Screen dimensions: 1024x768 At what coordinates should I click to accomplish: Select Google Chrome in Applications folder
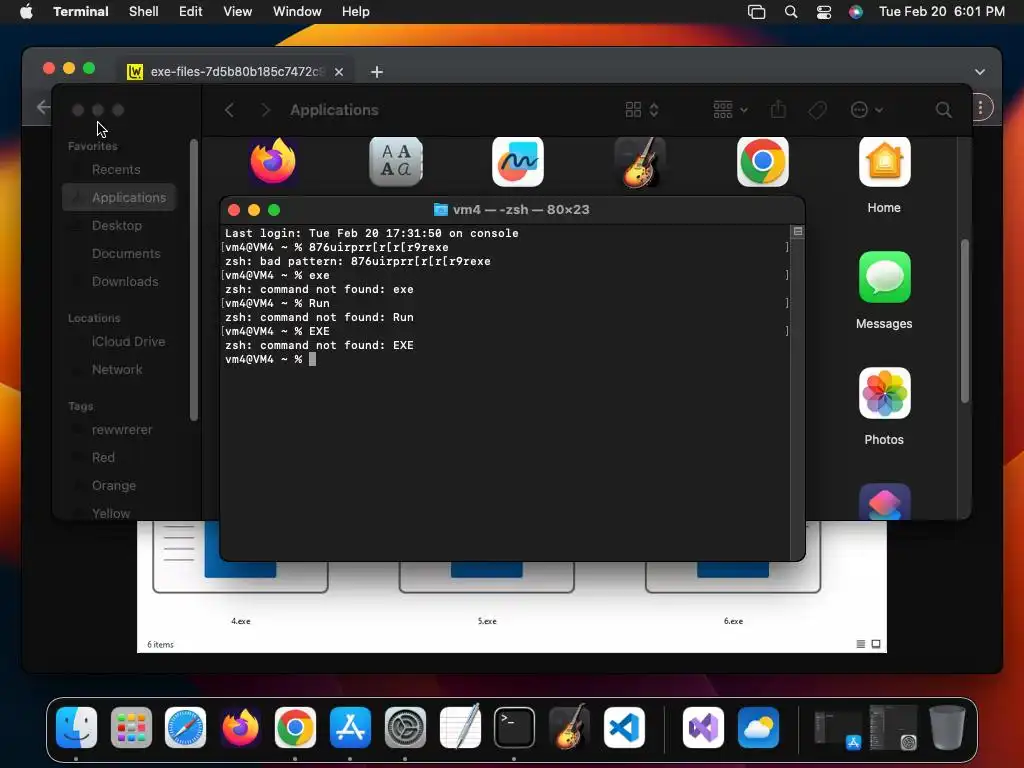tap(763, 161)
